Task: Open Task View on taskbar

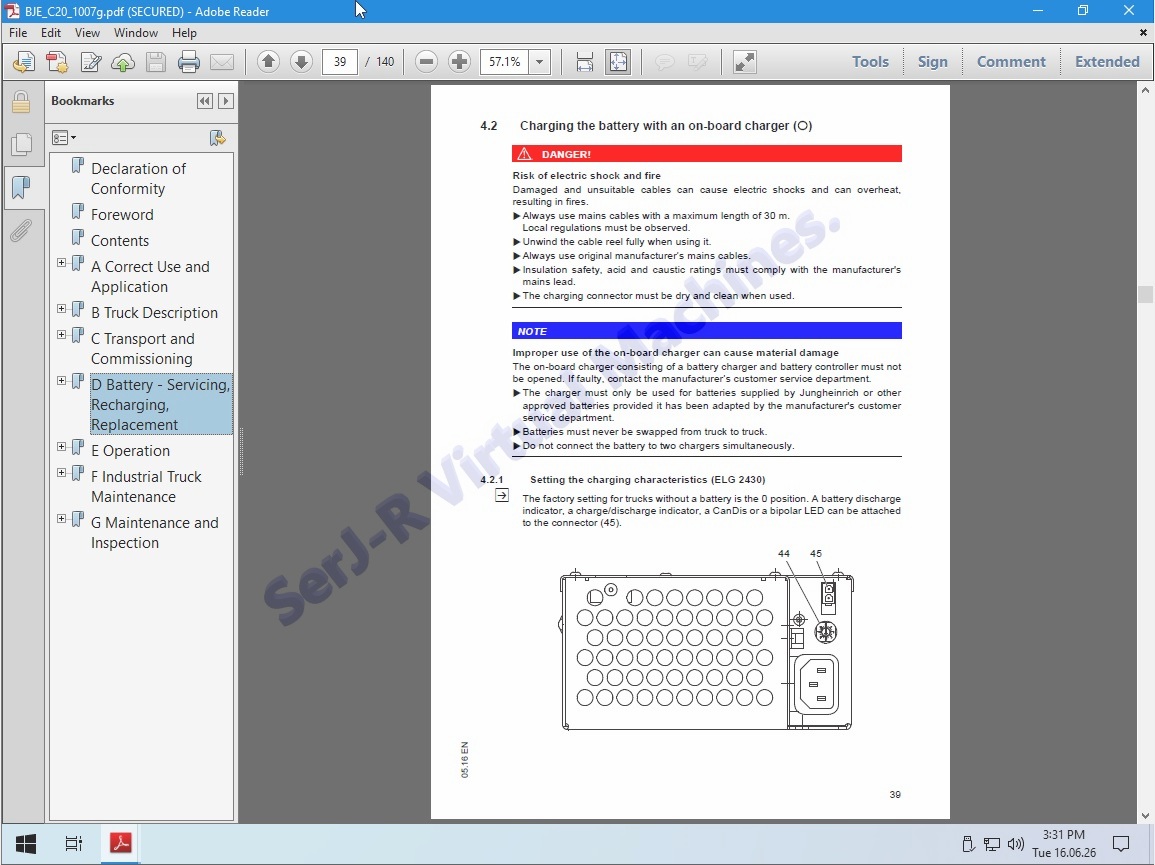Action: pyautogui.click(x=74, y=844)
